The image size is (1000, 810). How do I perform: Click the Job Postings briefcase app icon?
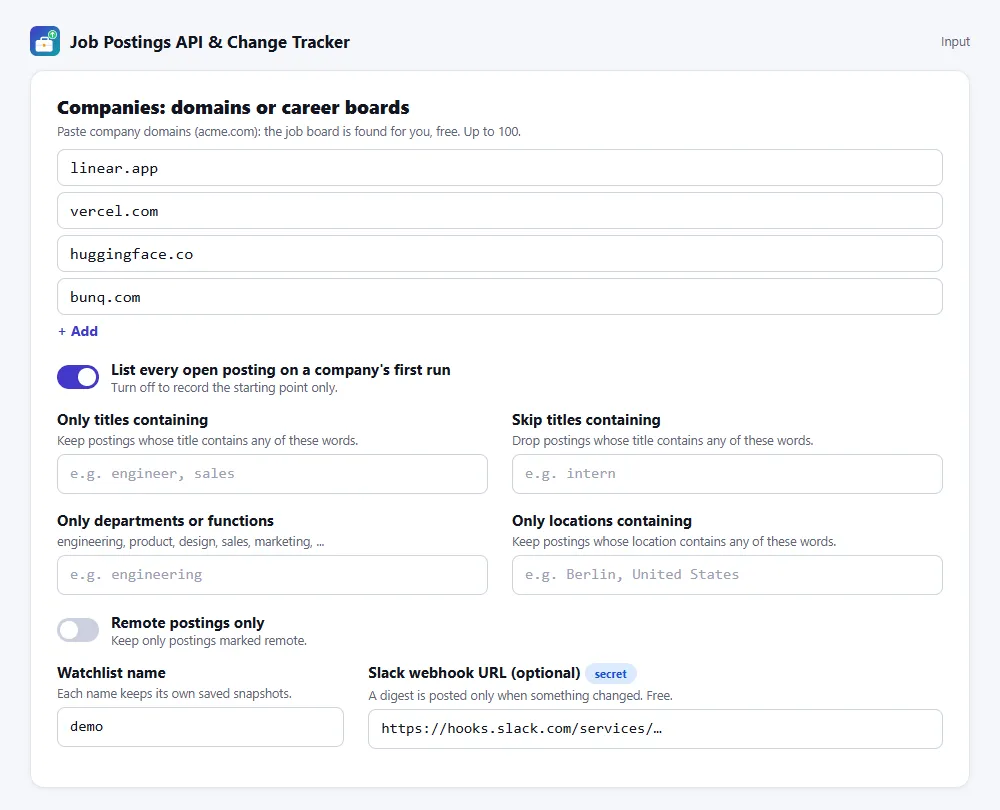(45, 41)
